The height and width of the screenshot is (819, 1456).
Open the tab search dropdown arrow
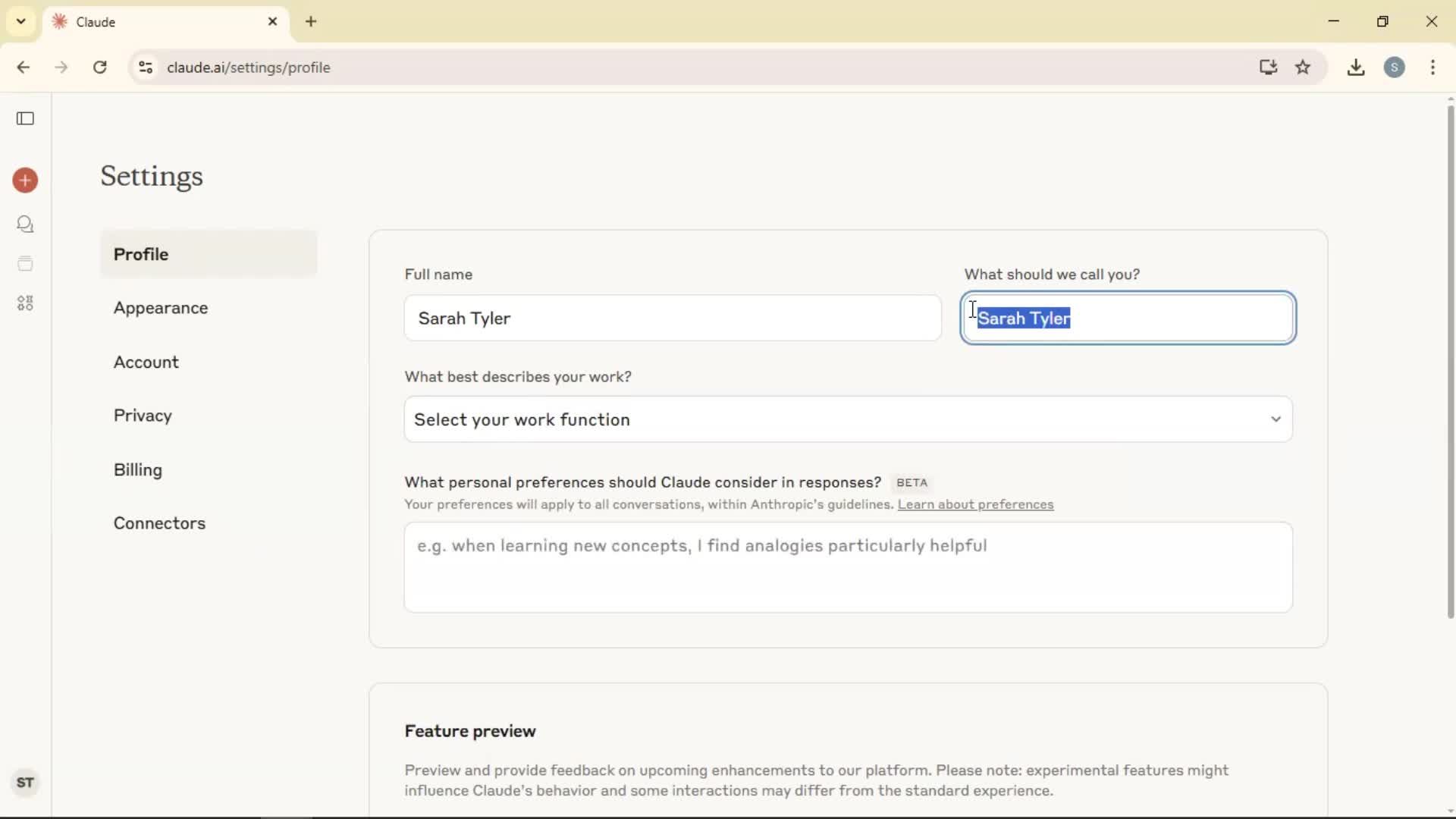pyautogui.click(x=21, y=21)
